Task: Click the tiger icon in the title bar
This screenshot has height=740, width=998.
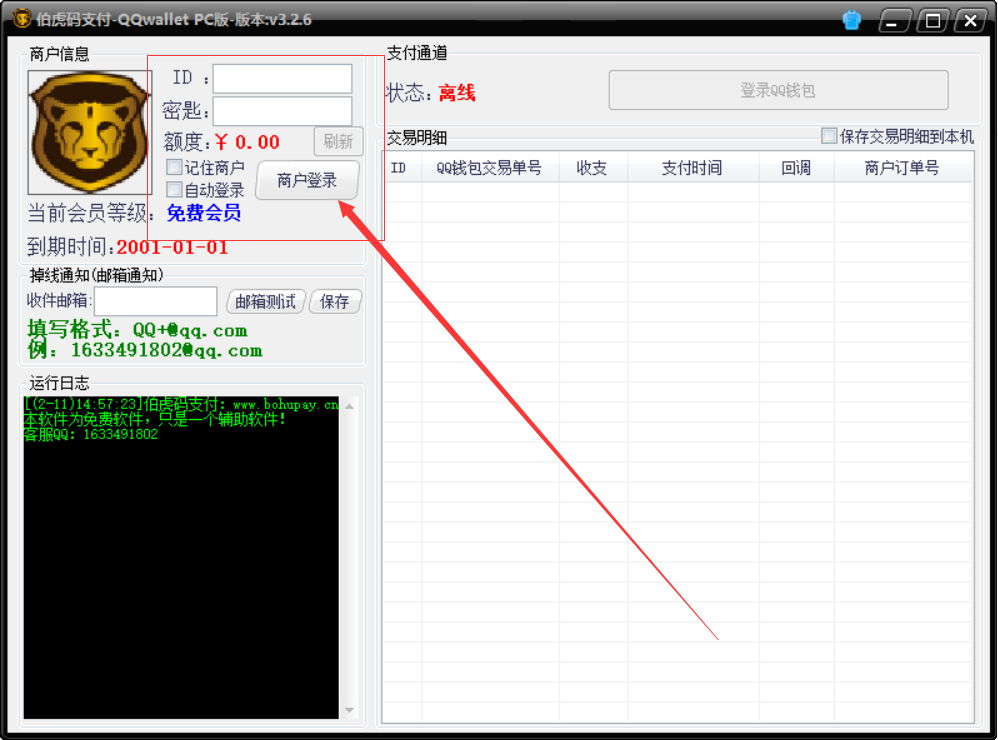Action: 20,17
